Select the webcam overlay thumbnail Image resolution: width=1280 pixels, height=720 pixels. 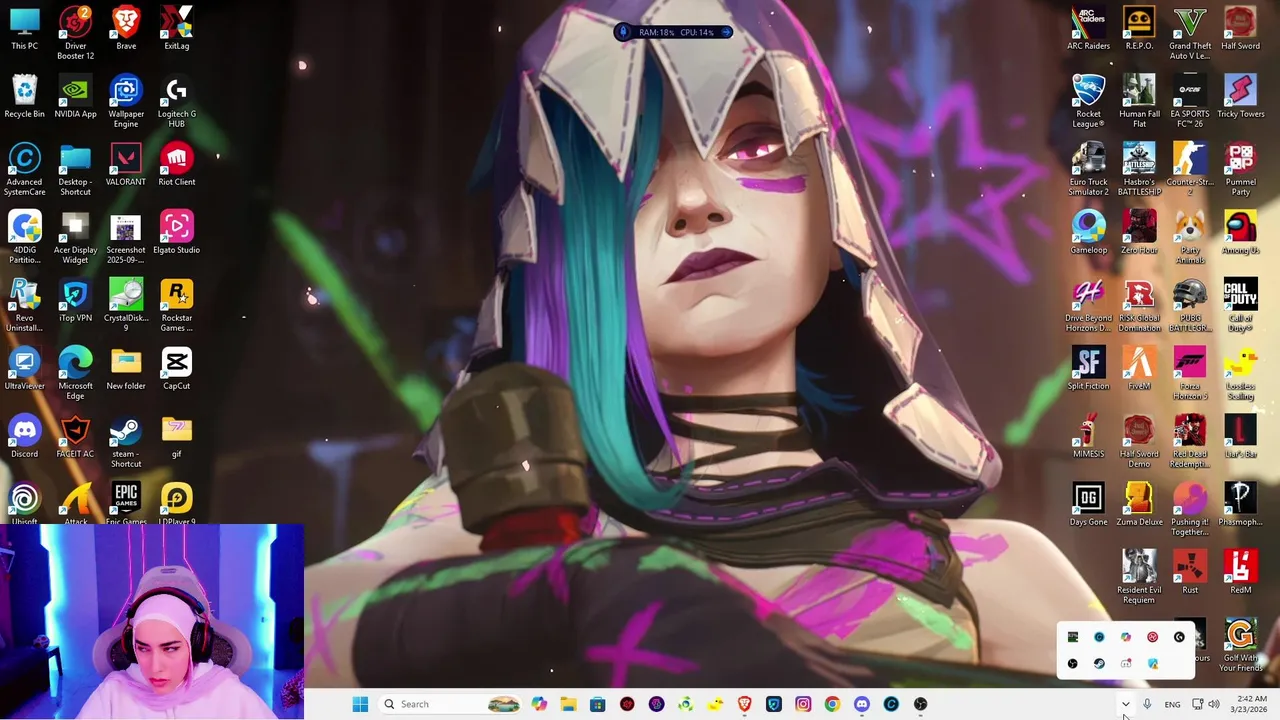152,622
